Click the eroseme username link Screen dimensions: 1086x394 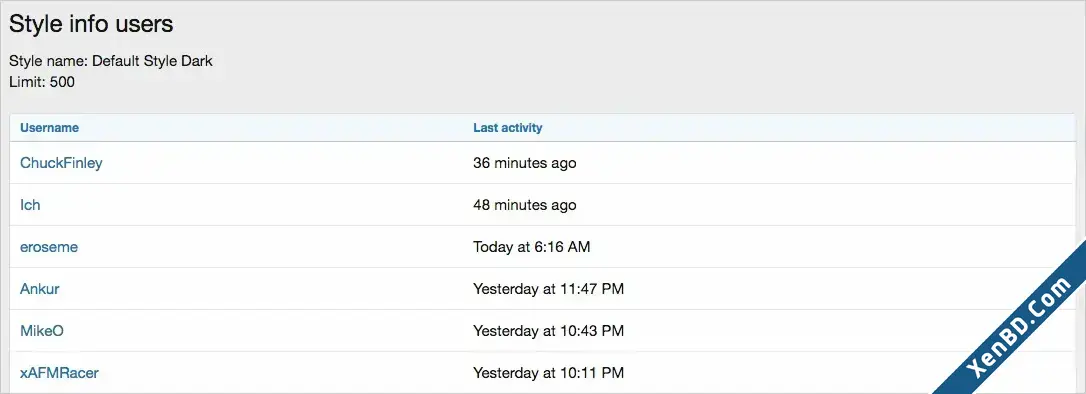click(48, 247)
